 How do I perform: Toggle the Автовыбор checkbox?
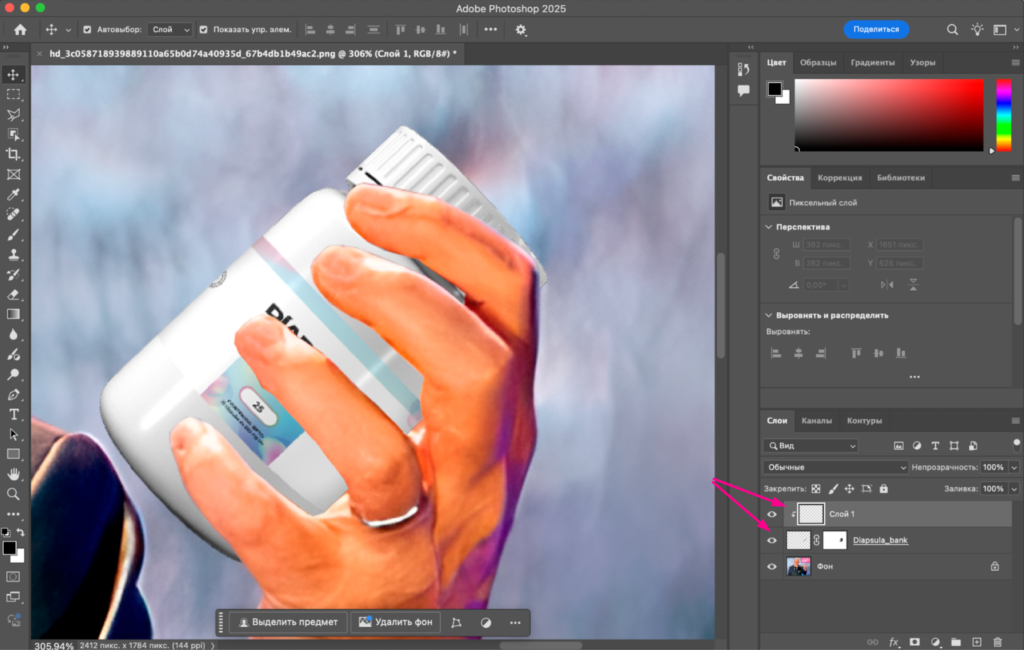tap(87, 30)
